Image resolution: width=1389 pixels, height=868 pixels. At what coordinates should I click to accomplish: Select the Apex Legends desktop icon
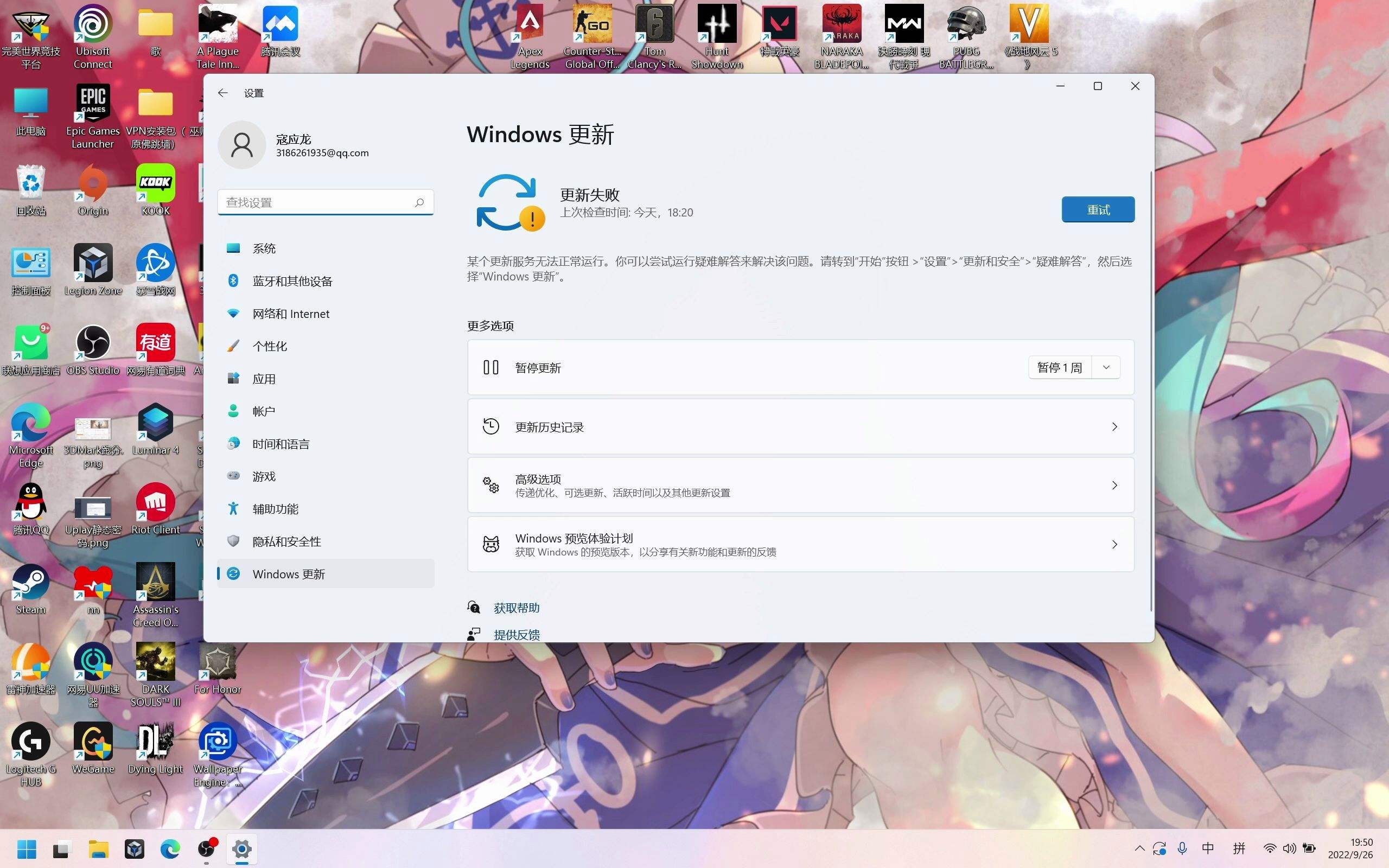530,37
